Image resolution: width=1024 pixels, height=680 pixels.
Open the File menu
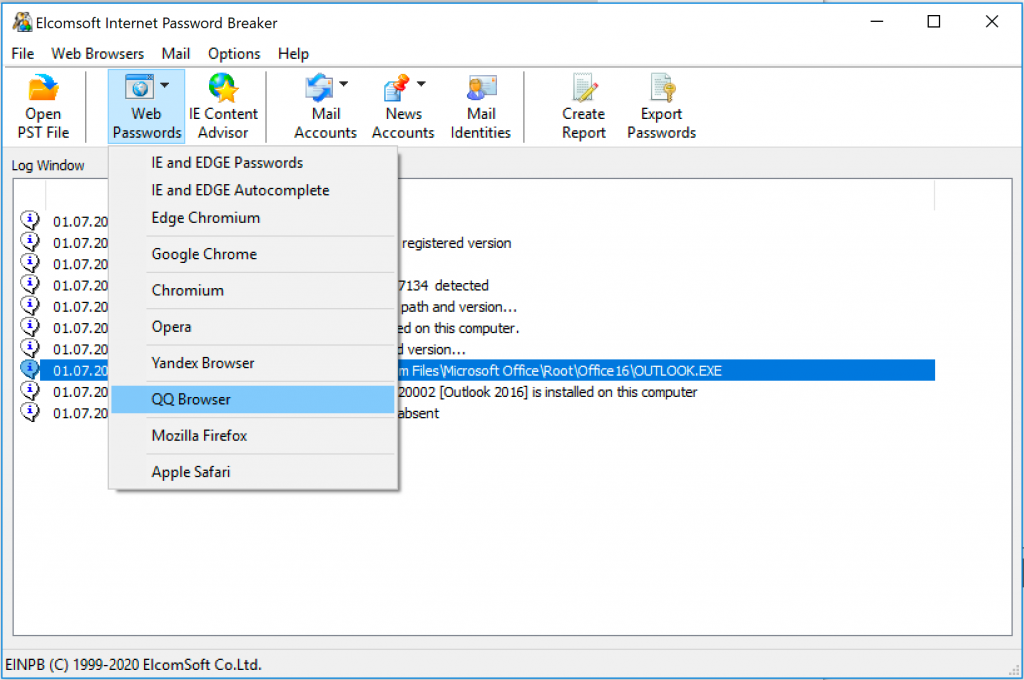22,53
